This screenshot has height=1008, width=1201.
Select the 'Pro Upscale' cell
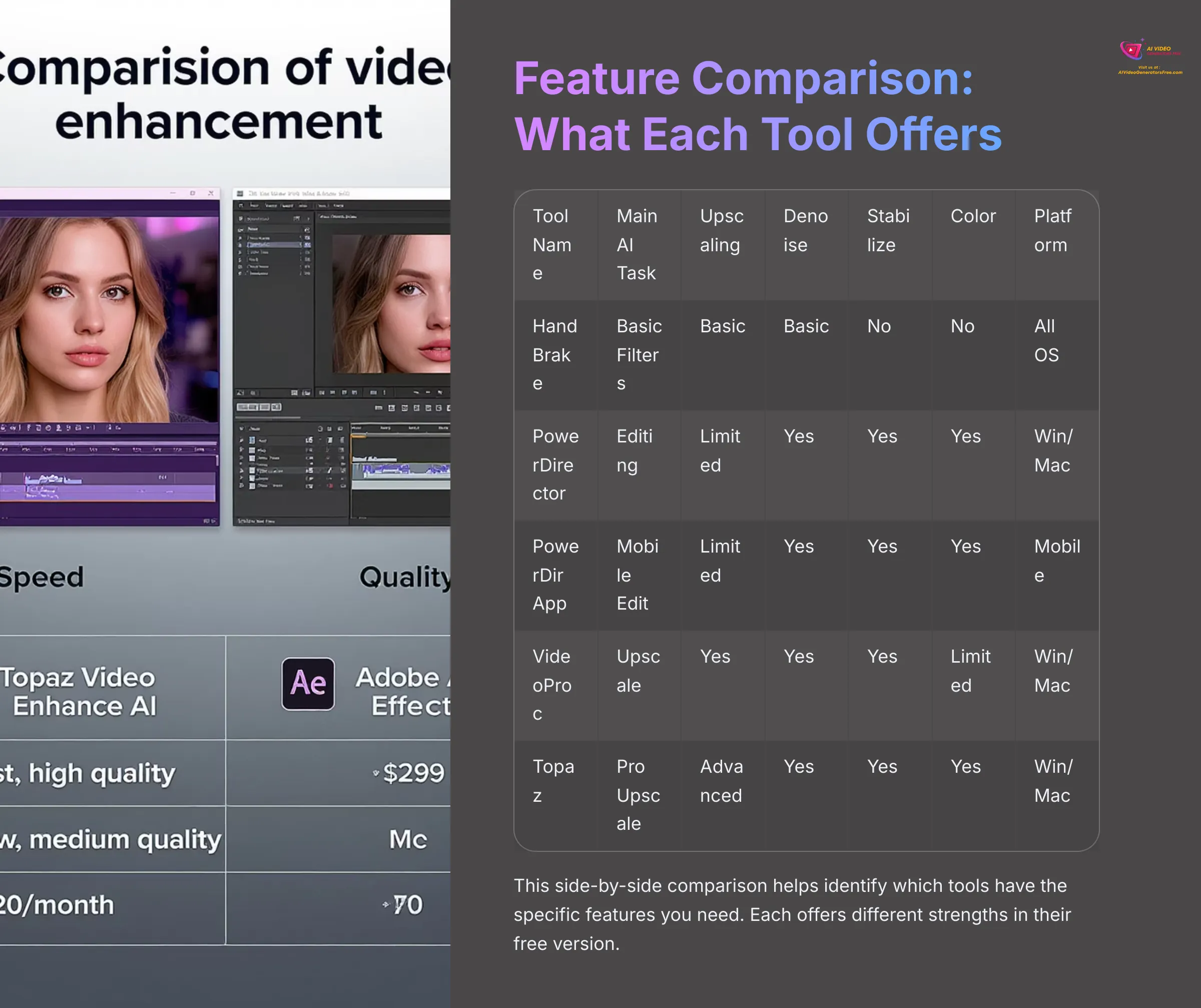tap(640, 795)
